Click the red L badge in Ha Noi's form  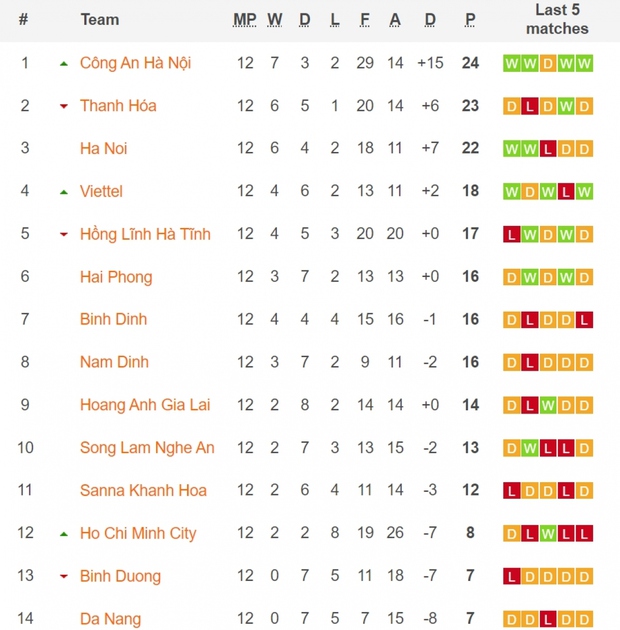click(x=548, y=149)
